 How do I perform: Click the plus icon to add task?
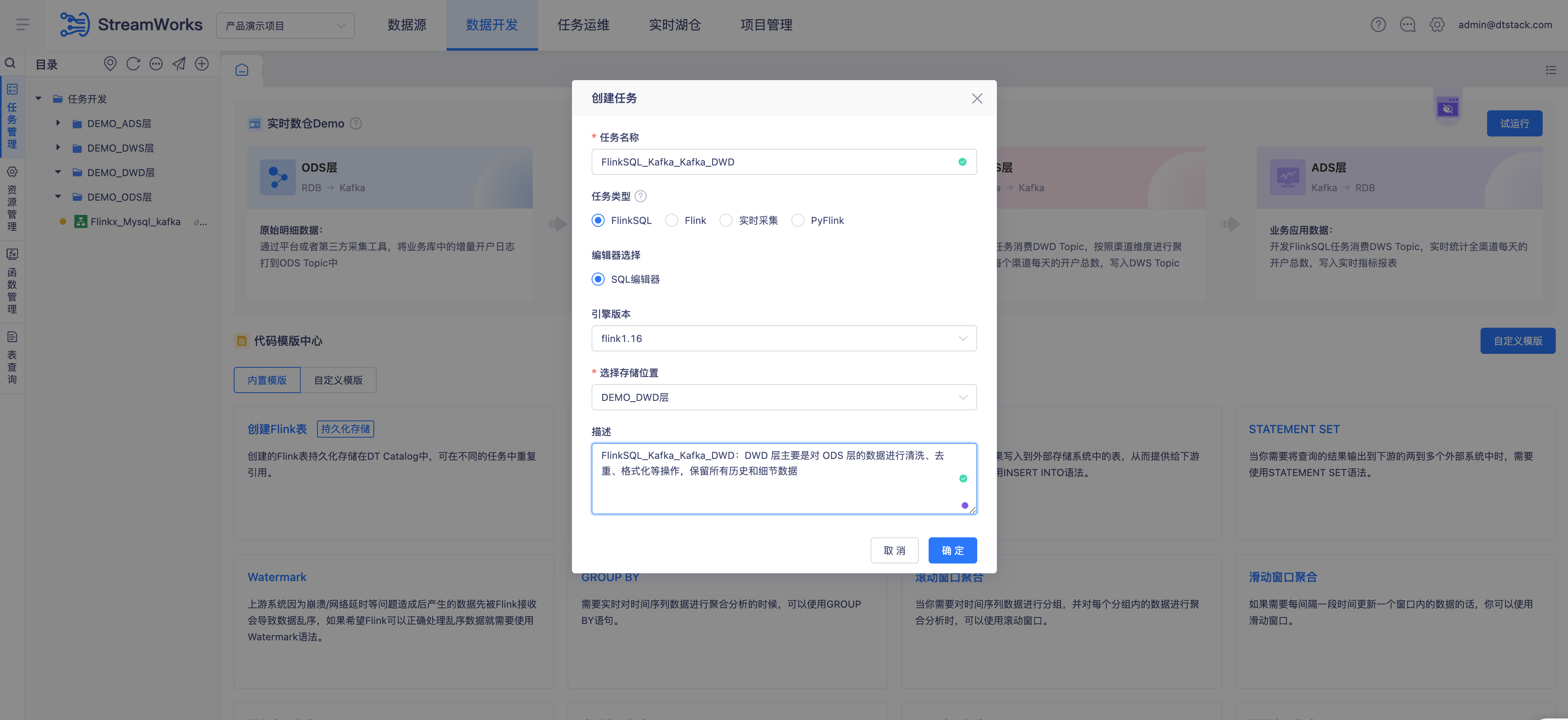(x=201, y=63)
